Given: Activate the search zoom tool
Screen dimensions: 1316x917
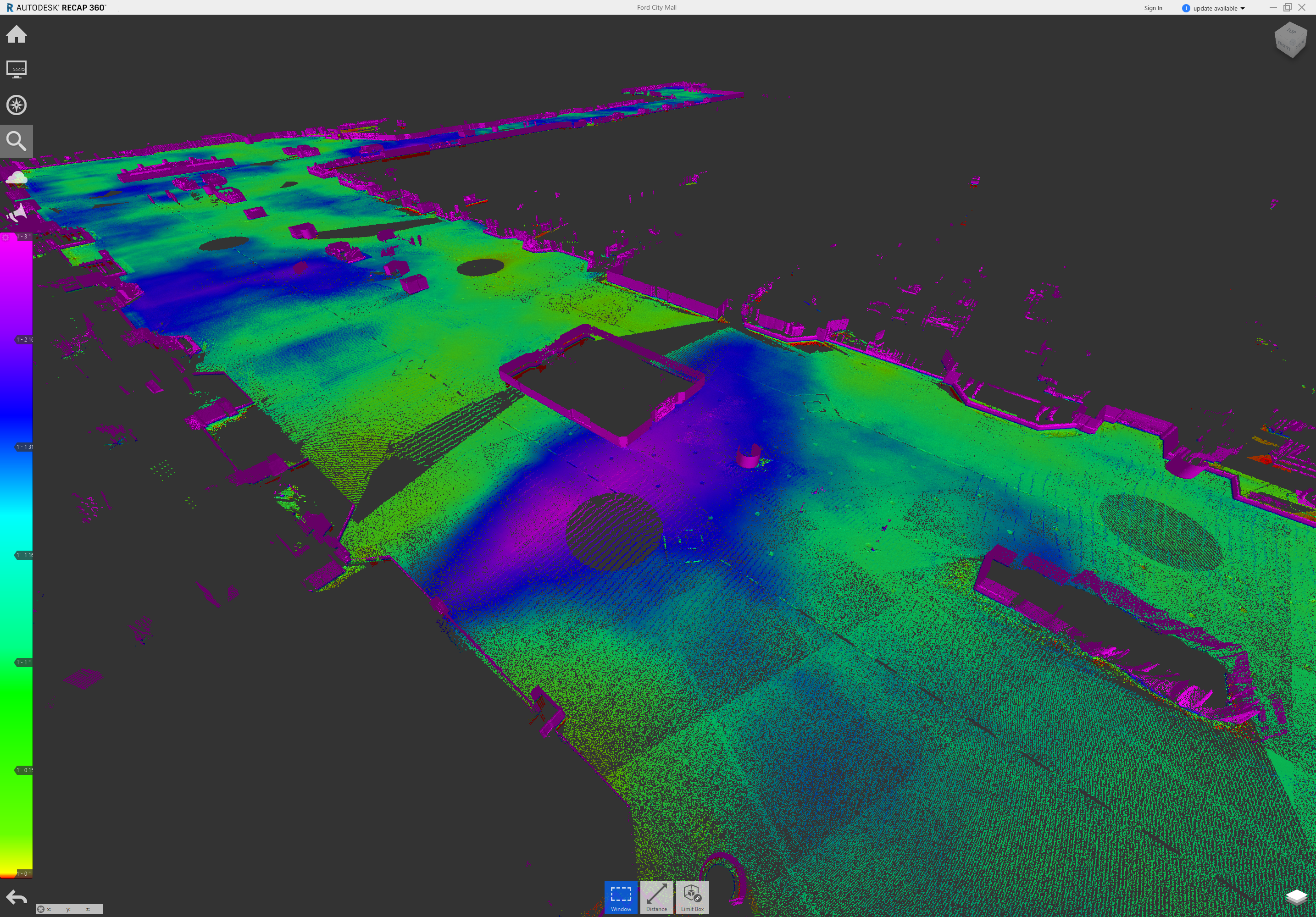Looking at the screenshot, I should pos(17,140).
